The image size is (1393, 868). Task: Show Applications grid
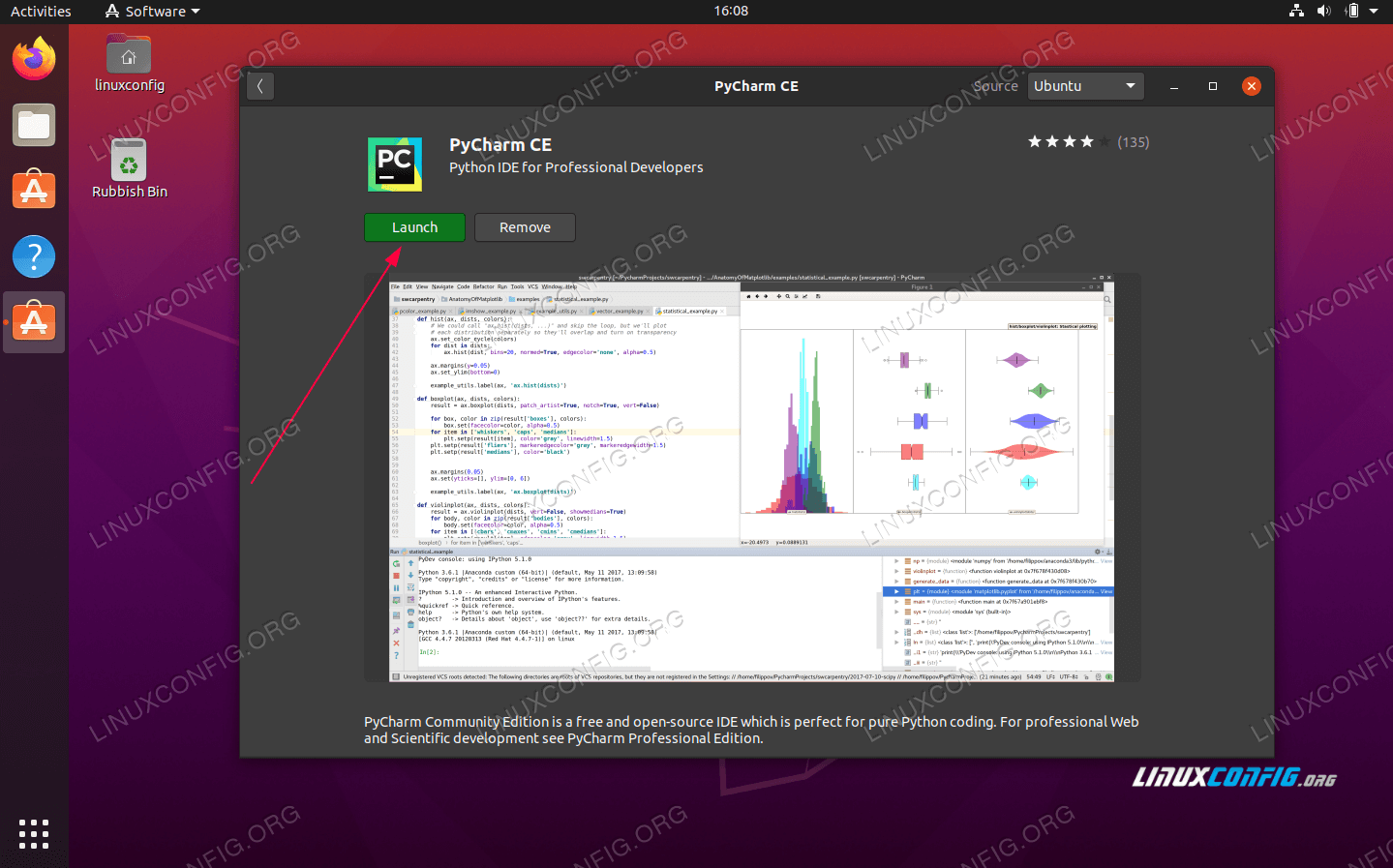tap(34, 834)
